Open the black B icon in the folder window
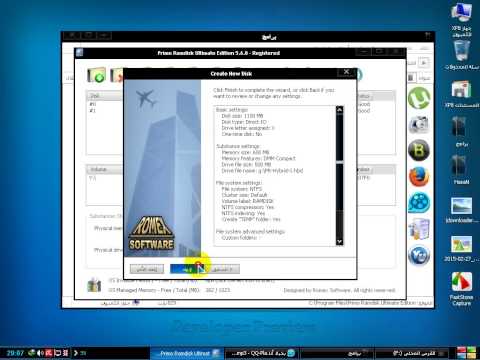480x360 pixels. coord(419,150)
